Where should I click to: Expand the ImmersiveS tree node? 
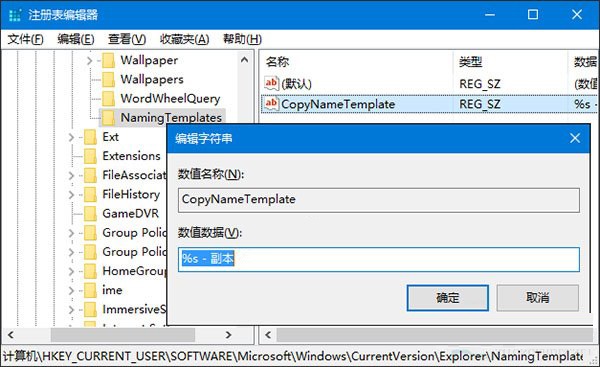(x=71, y=309)
